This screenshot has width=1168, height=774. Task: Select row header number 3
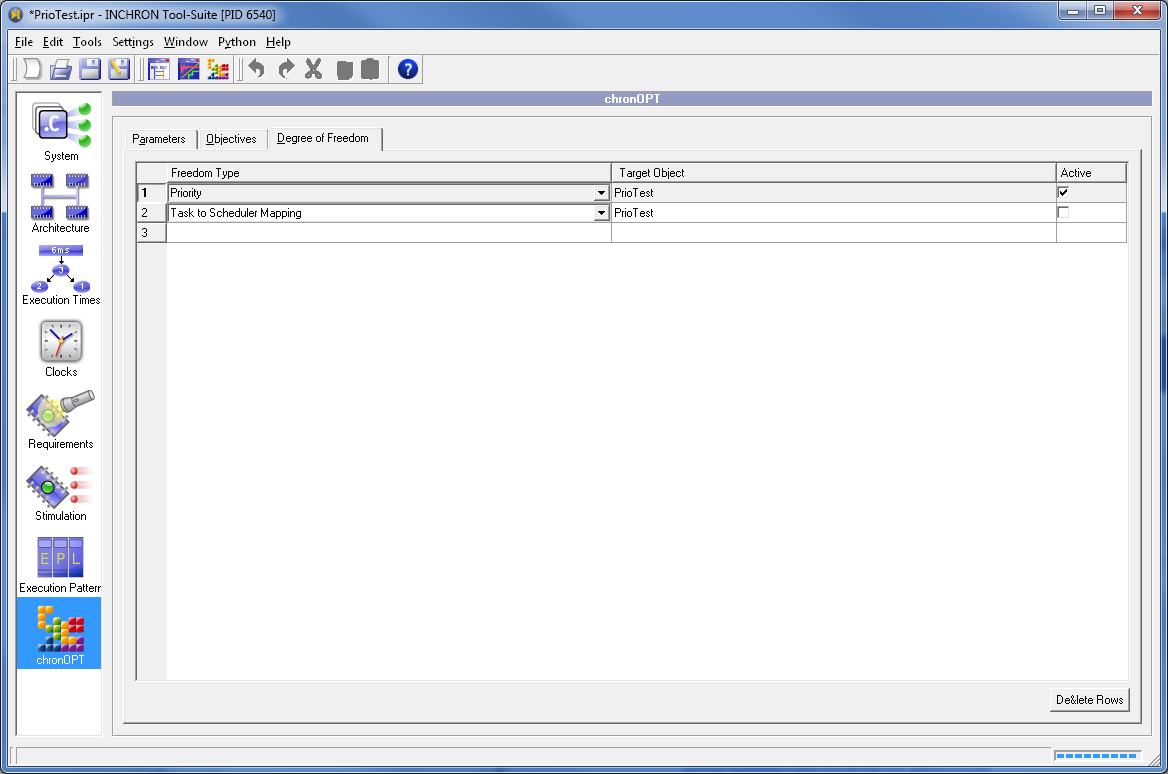151,233
